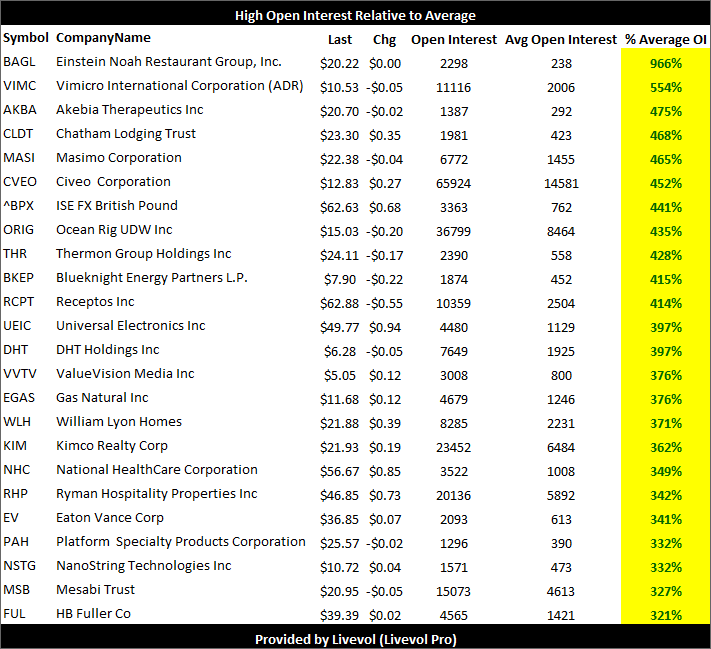The height and width of the screenshot is (649, 711).
Task: Click Universal Electronics Inc name
Action: [131, 326]
